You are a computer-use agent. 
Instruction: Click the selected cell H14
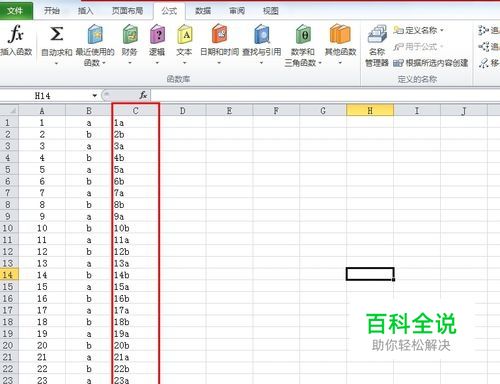(x=370, y=274)
